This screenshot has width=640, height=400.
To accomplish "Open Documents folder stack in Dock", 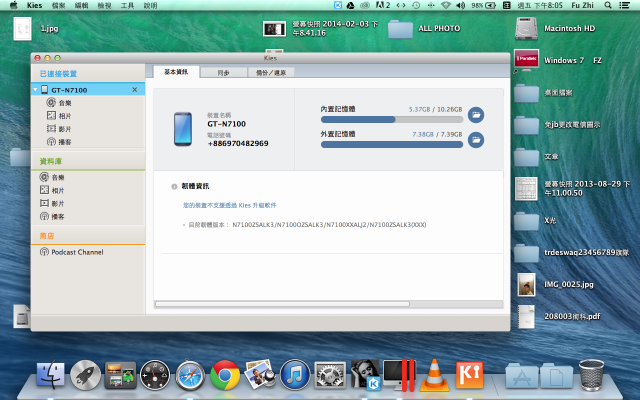I will pyautogui.click(x=556, y=376).
